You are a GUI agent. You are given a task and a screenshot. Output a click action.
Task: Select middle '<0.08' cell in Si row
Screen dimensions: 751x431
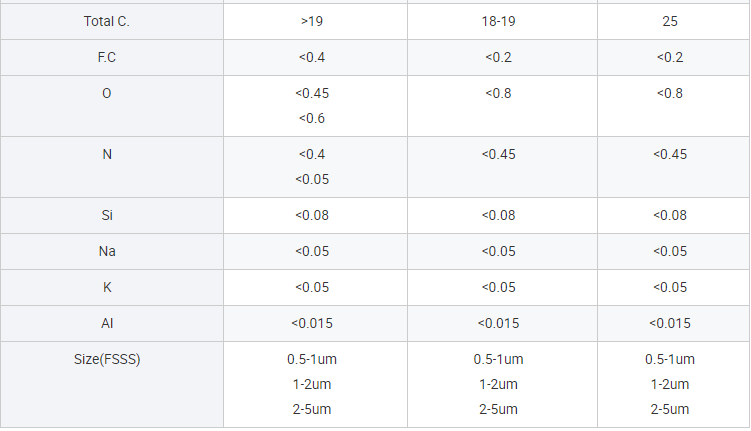(x=498, y=215)
